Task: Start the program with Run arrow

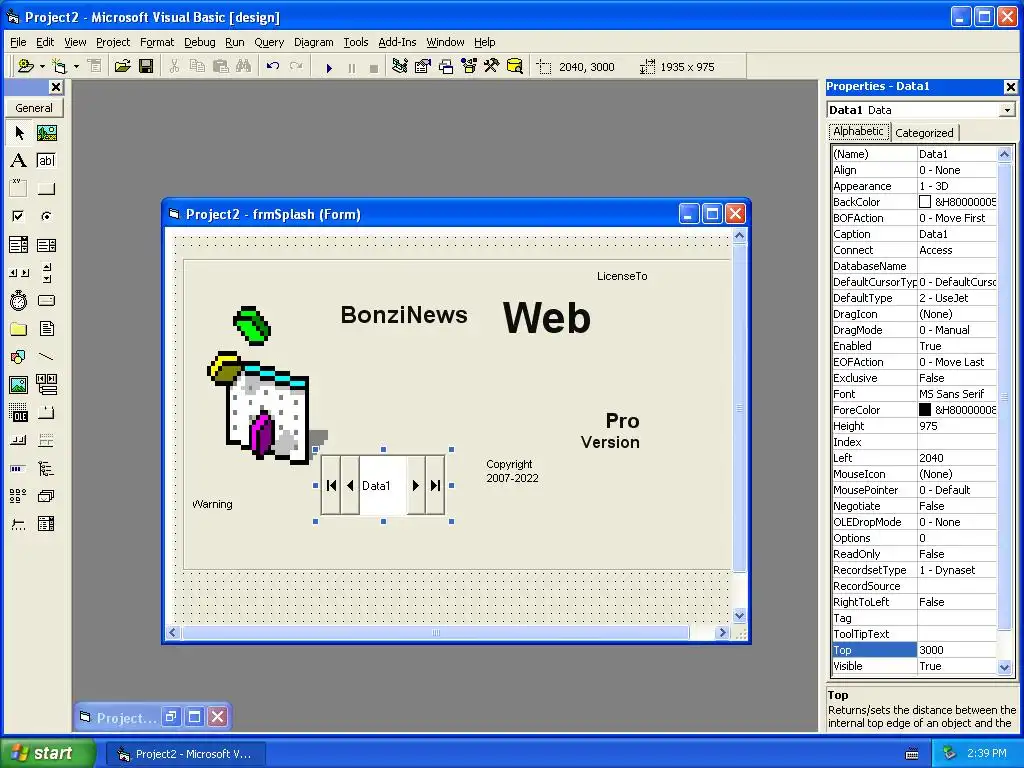Action: click(329, 67)
